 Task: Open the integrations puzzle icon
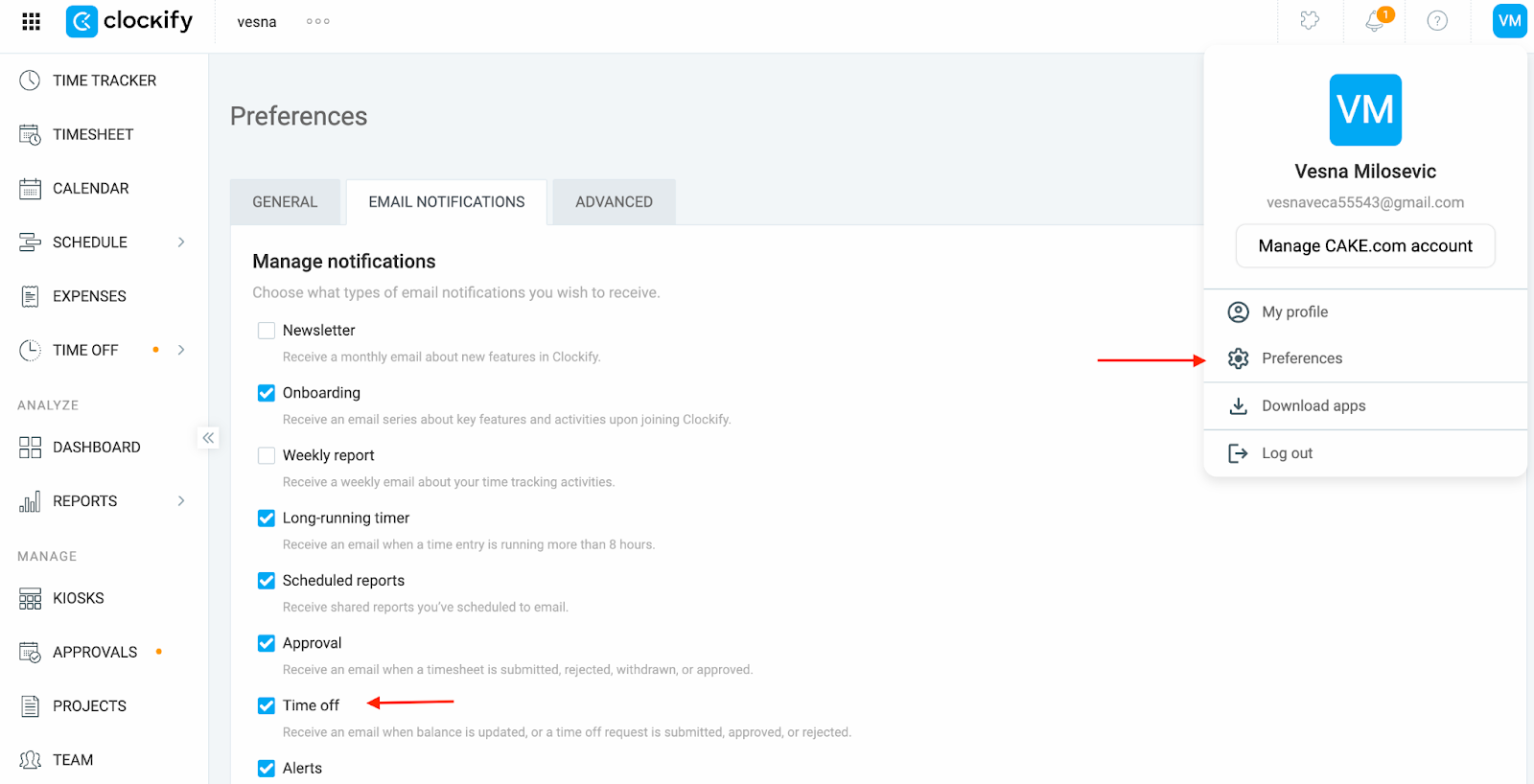[x=1310, y=20]
